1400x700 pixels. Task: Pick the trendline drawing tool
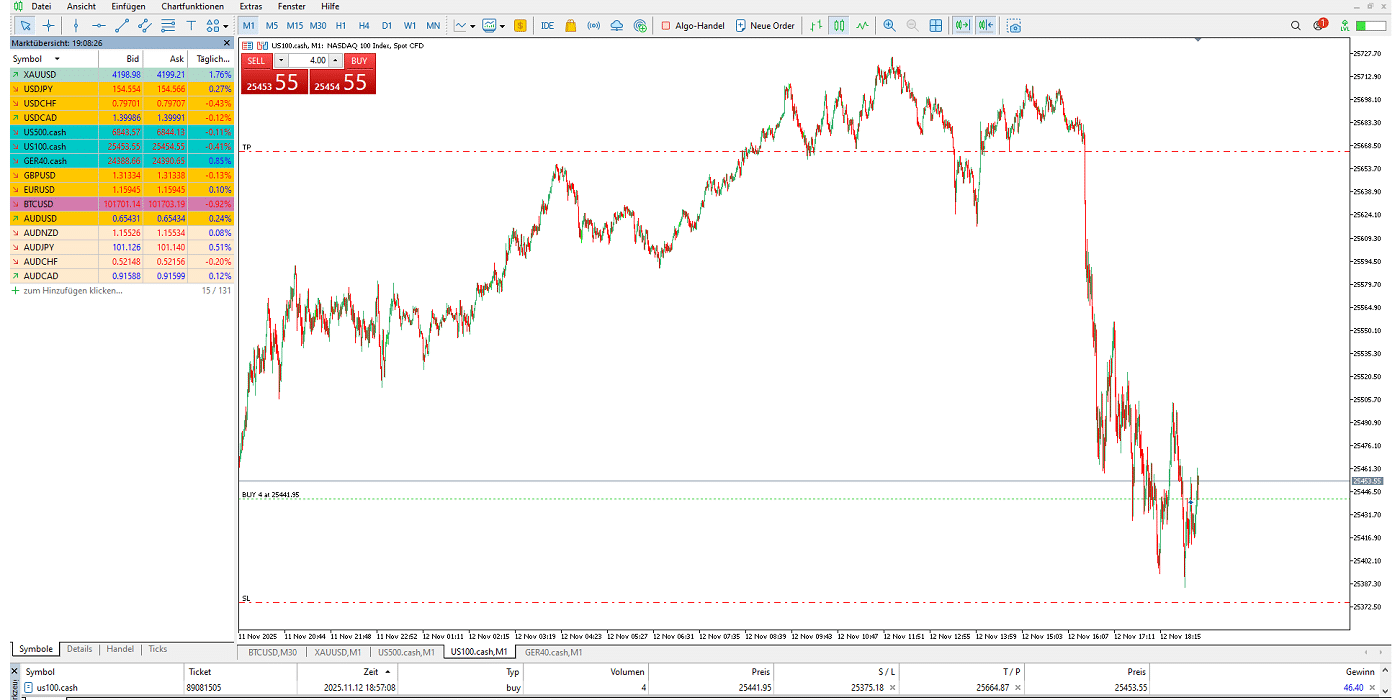coord(122,25)
